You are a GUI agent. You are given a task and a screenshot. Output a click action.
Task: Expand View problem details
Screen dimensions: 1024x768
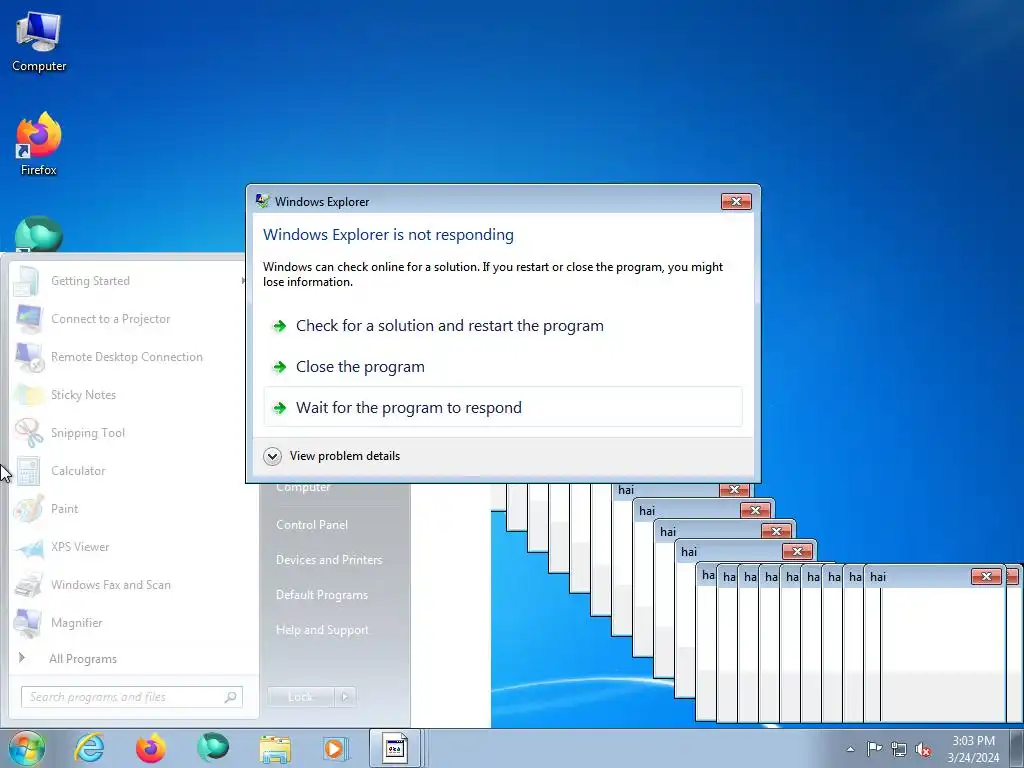[332, 456]
